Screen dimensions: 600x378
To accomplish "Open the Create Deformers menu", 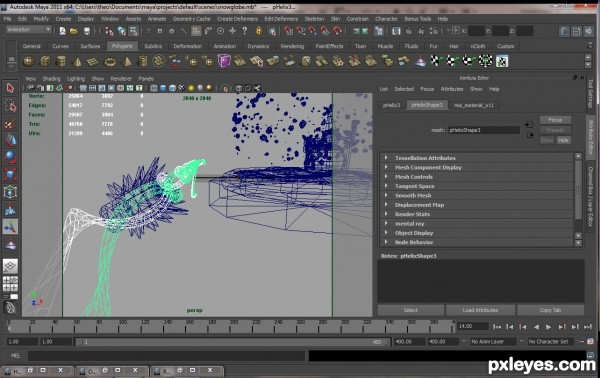I will click(x=237, y=19).
